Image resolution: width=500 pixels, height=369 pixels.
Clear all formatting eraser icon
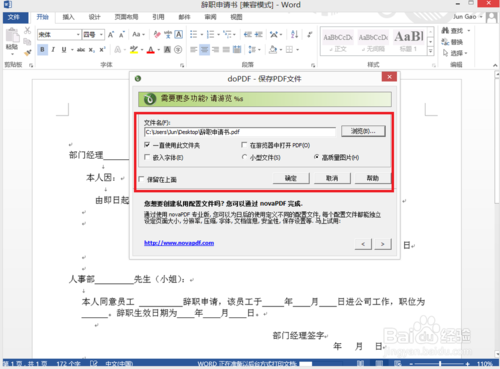point(157,34)
